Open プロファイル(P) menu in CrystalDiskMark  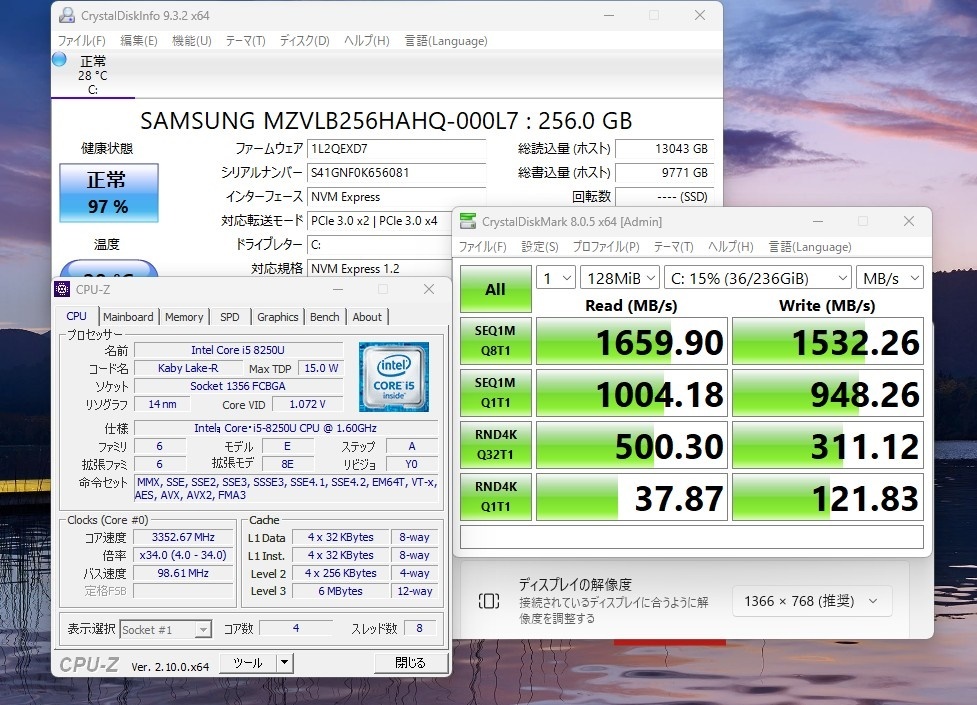(x=606, y=247)
